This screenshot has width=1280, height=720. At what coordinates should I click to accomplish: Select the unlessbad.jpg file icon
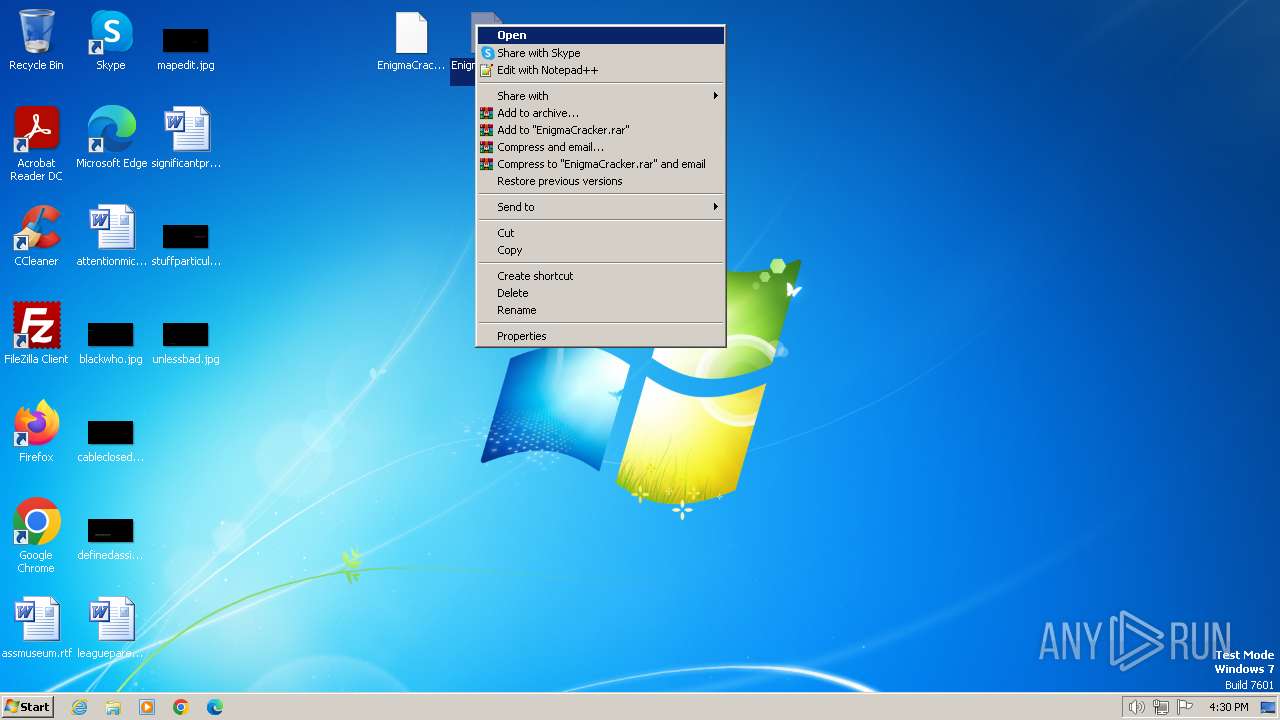point(186,342)
